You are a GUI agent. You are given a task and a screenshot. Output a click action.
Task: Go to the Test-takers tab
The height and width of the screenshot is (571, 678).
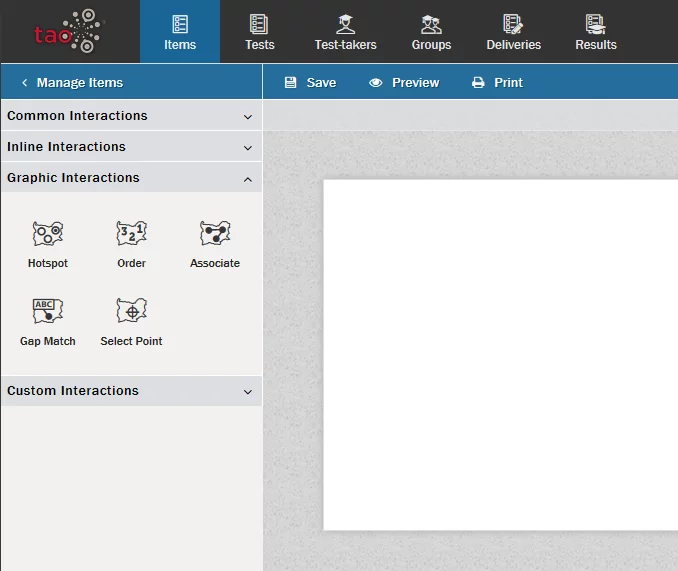[345, 32]
